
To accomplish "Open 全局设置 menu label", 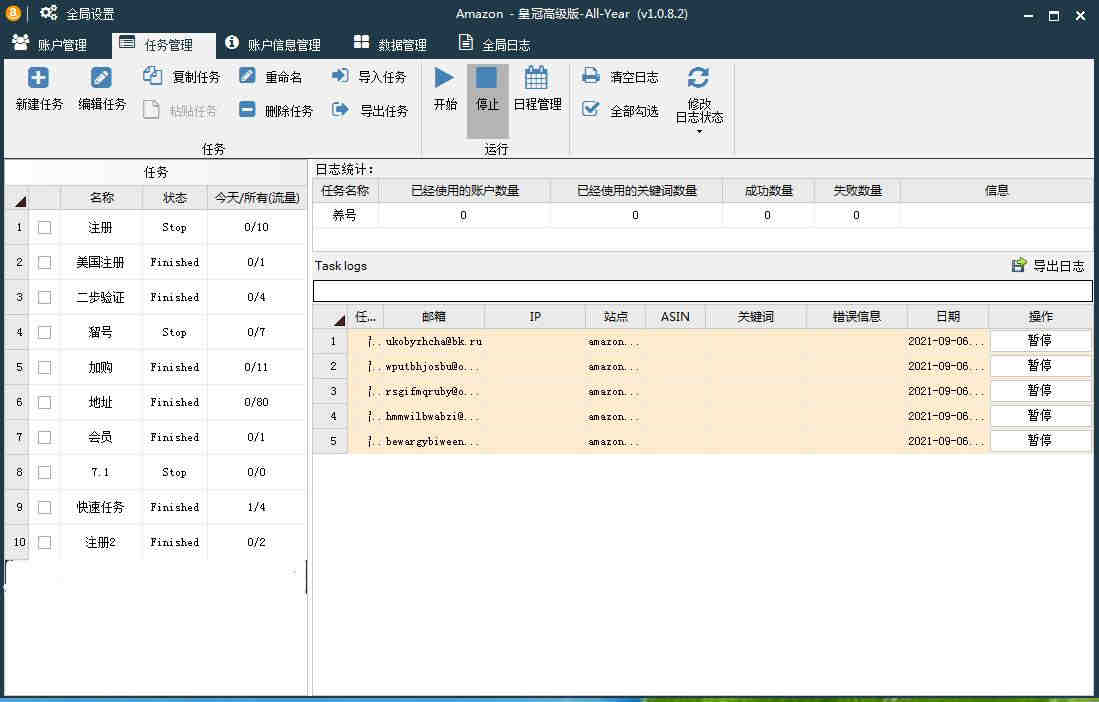I will click(x=90, y=13).
